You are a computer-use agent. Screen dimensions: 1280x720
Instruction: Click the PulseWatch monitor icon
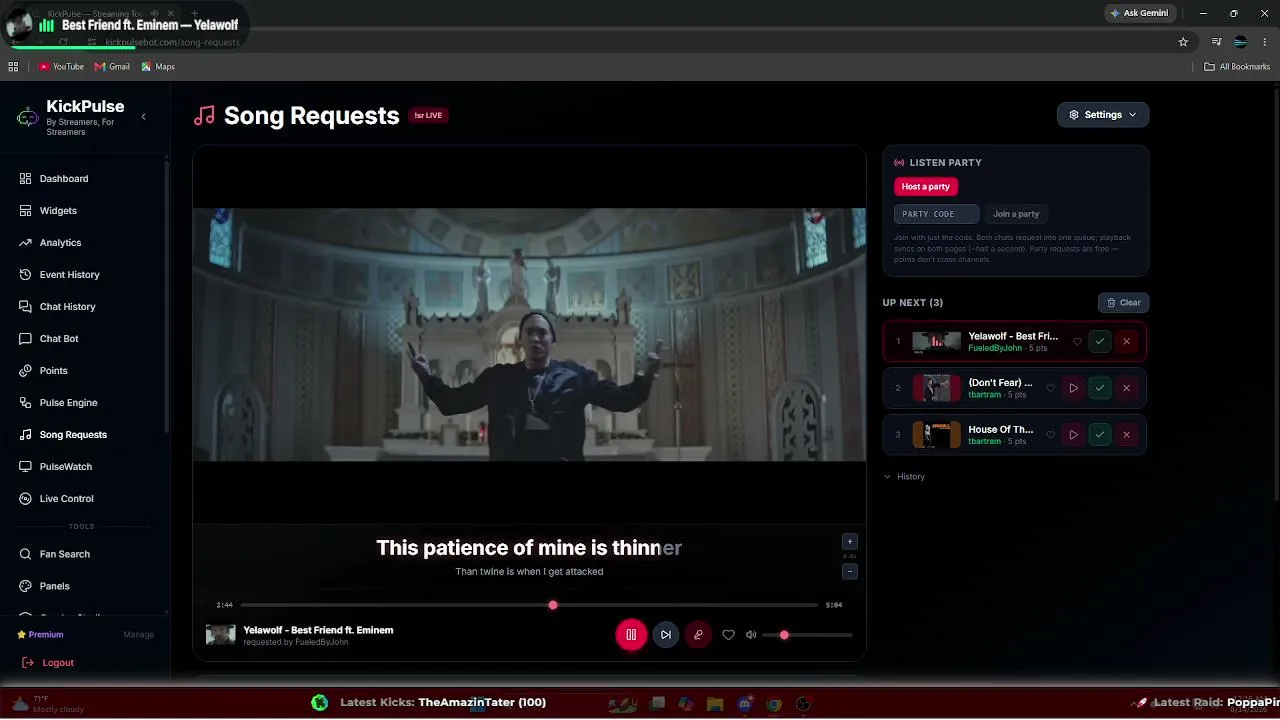click(x=26, y=467)
